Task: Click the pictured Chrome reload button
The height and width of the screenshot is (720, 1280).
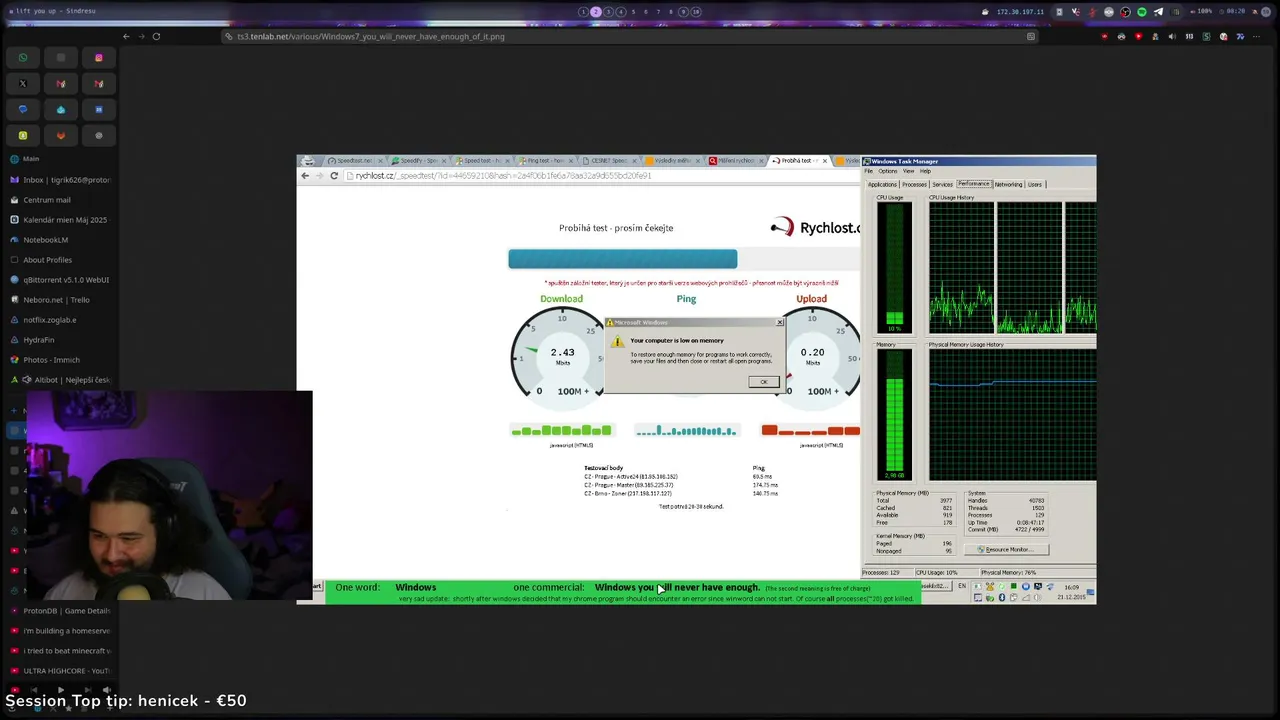Action: tap(334, 176)
